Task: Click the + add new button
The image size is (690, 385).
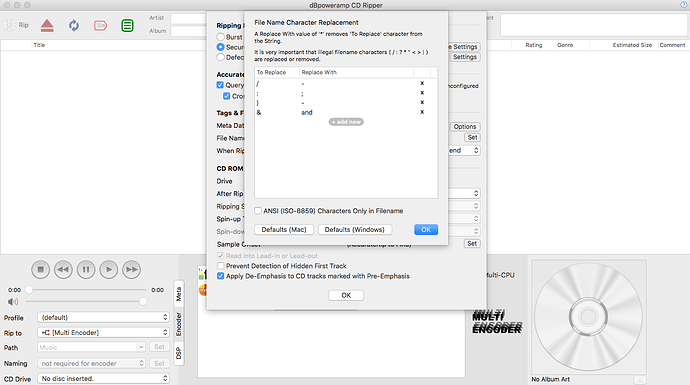Action: pyautogui.click(x=346, y=122)
